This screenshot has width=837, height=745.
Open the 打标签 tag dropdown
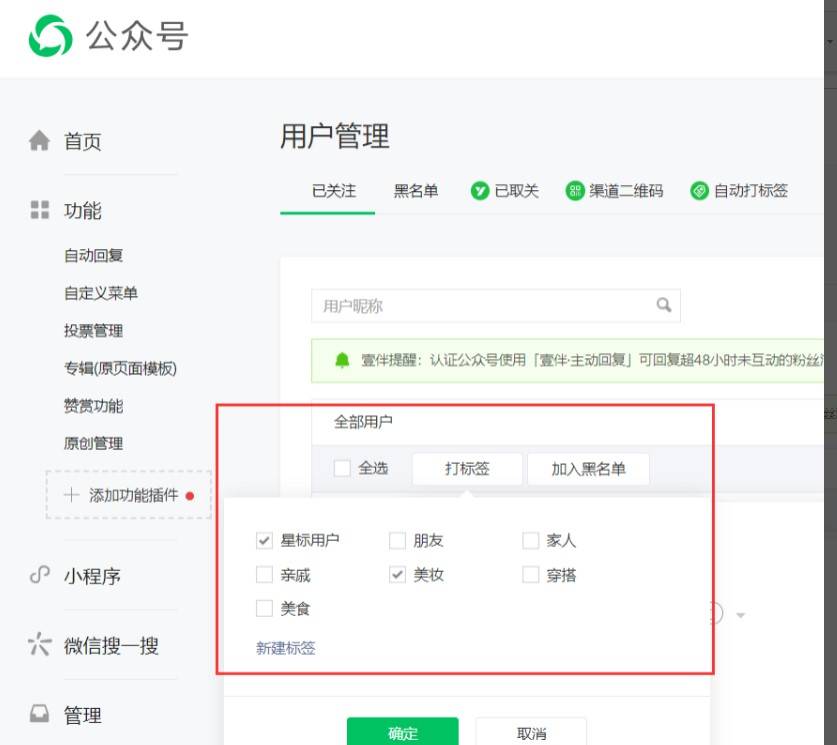pos(467,469)
